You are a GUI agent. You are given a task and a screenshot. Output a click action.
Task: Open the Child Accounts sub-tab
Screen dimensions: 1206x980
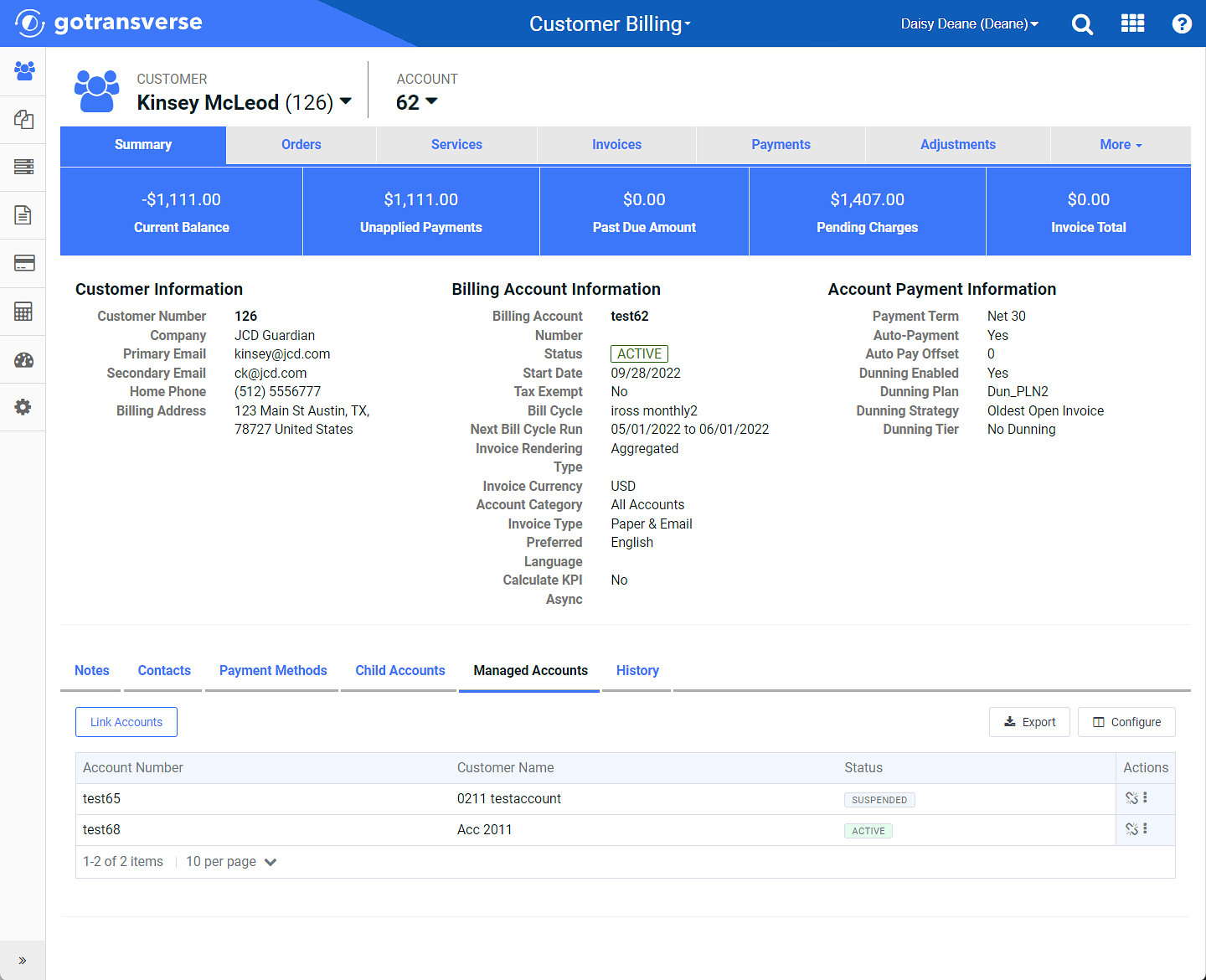pos(400,671)
